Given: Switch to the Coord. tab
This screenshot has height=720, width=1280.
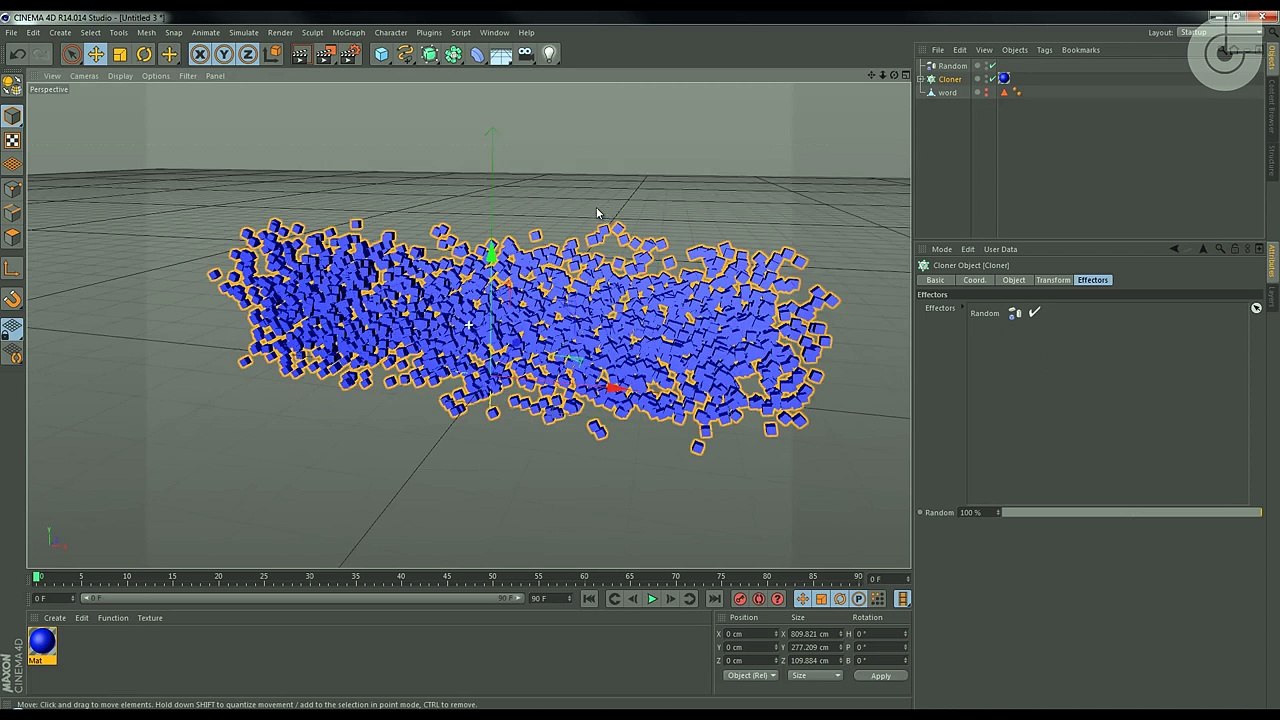Looking at the screenshot, I should (x=974, y=280).
